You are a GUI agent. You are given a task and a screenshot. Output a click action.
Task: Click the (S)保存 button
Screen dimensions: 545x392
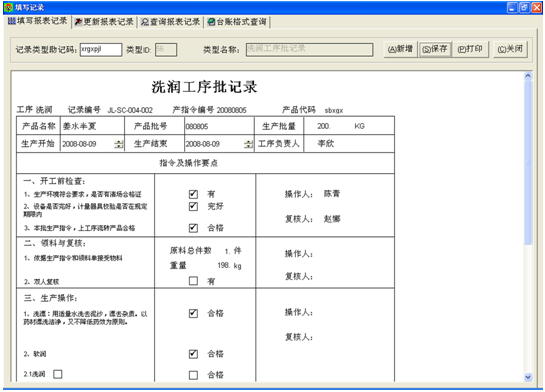[x=435, y=49]
